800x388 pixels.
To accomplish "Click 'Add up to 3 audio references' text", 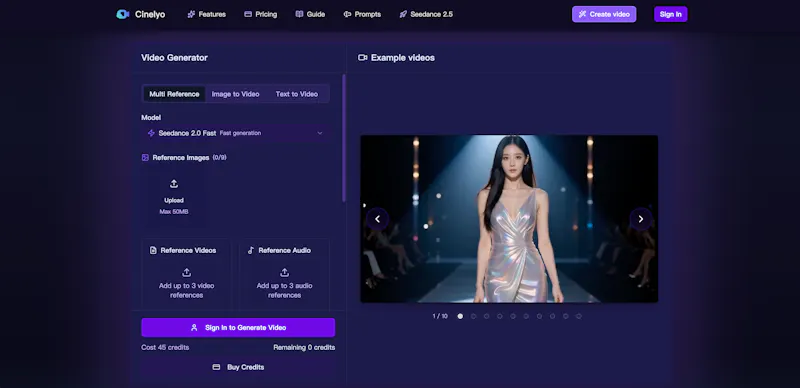I will coord(285,290).
